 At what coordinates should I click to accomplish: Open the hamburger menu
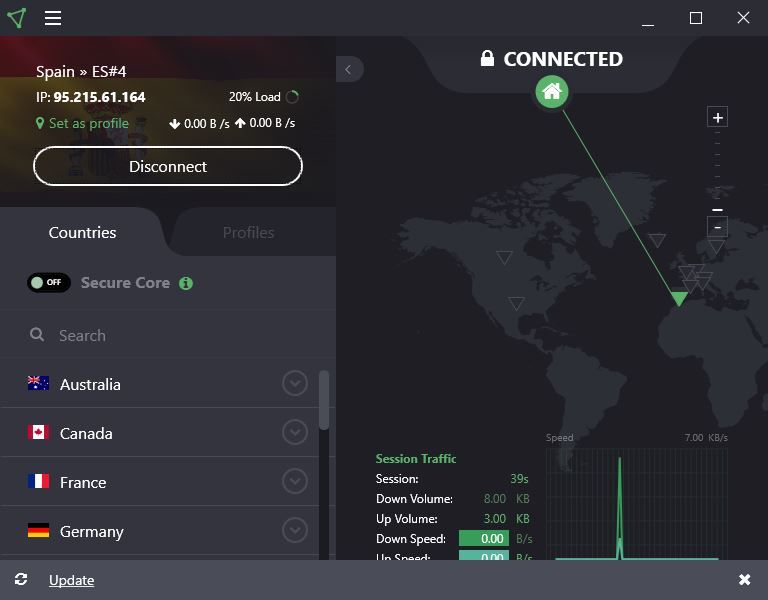[x=53, y=18]
